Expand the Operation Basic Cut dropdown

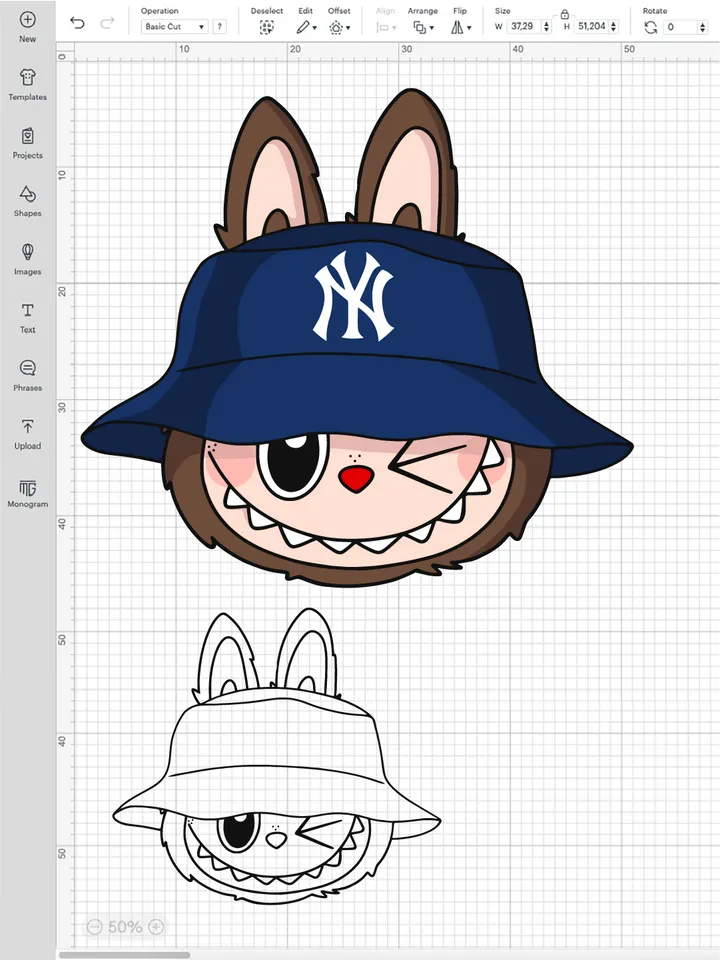(174, 27)
